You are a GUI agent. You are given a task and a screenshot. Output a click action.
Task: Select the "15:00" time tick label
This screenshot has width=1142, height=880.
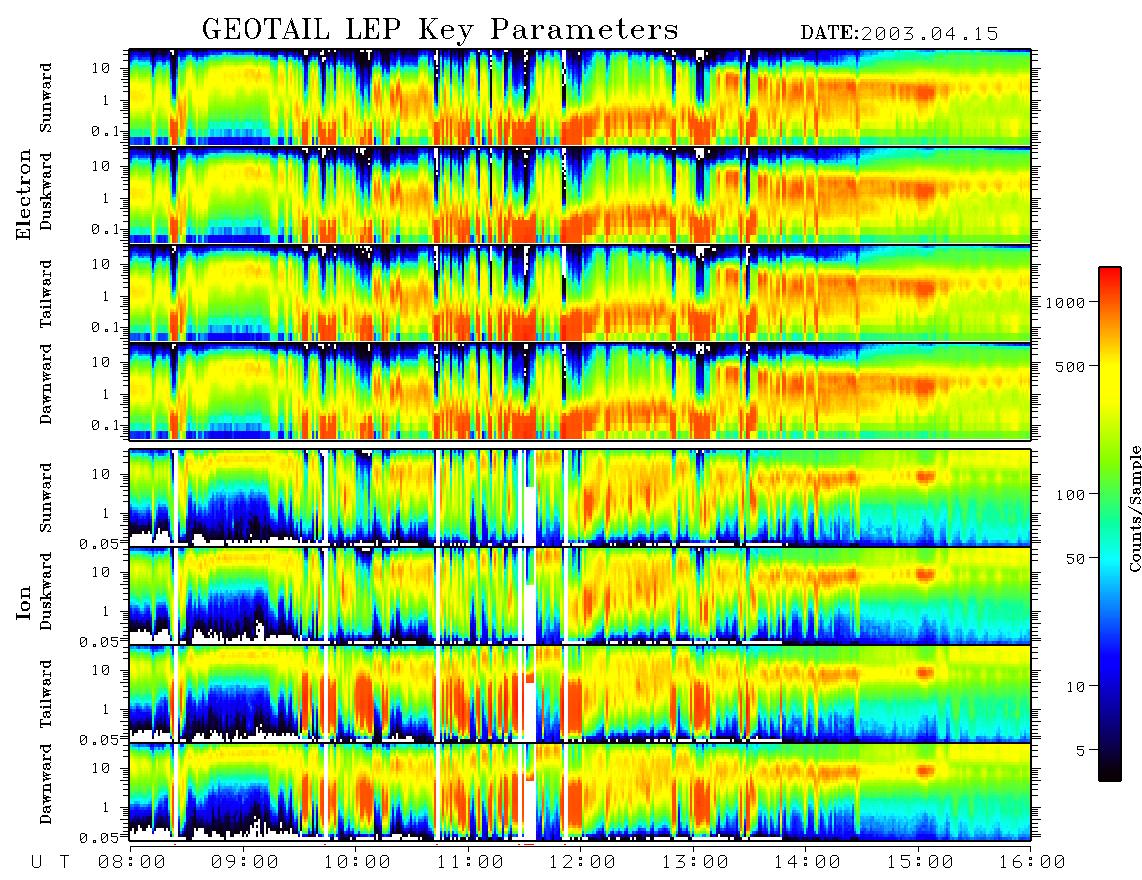coord(920,862)
